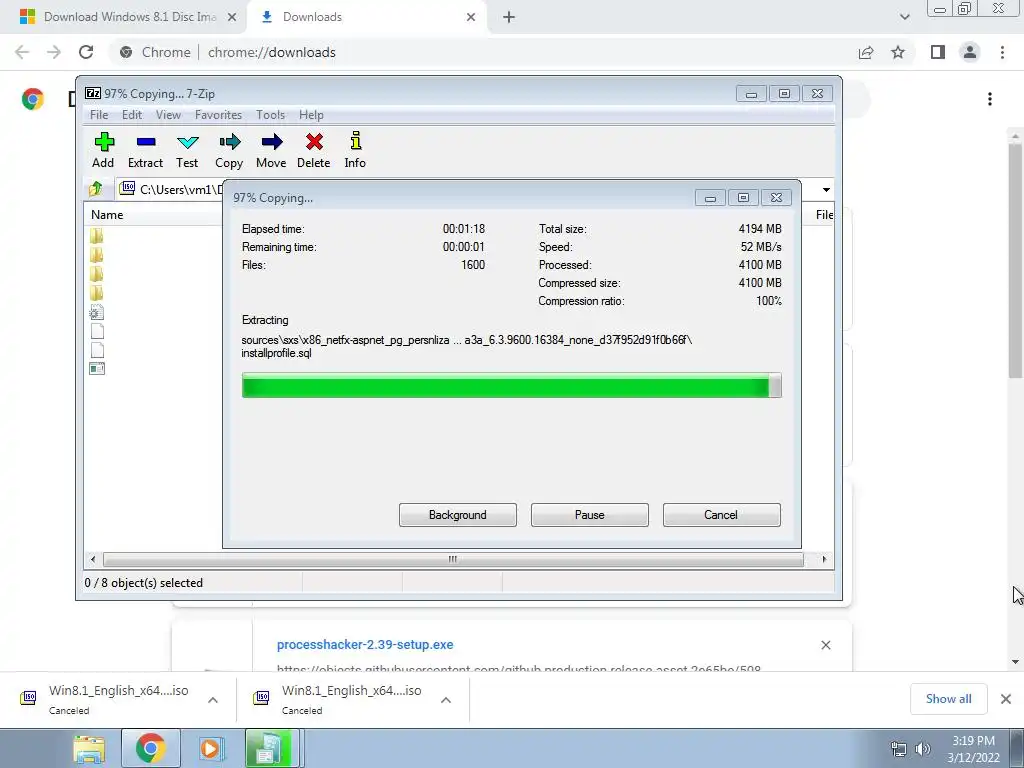Click the Chrome forward arrow
The width and height of the screenshot is (1024, 768).
(54, 52)
